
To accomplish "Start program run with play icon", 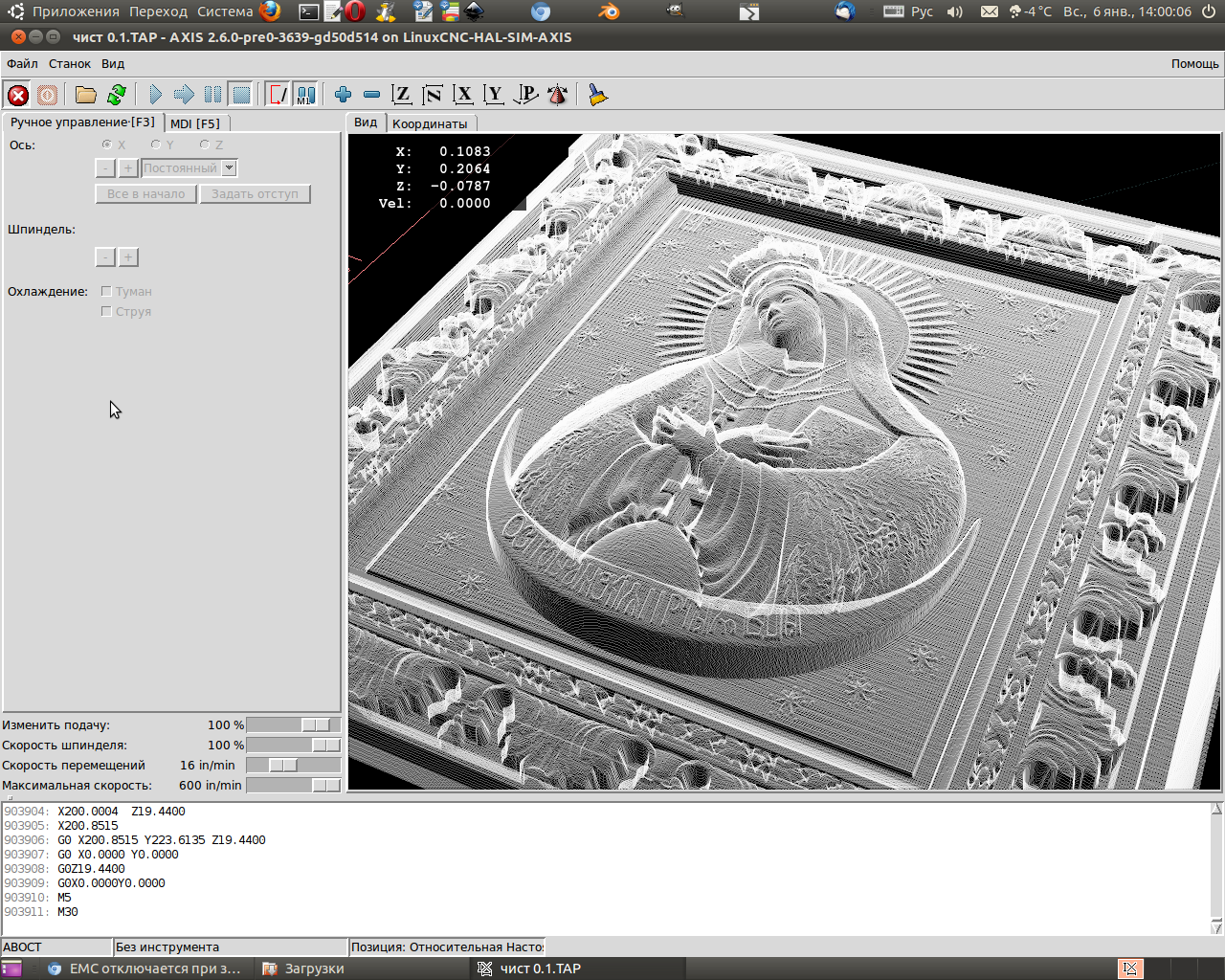I will point(155,95).
